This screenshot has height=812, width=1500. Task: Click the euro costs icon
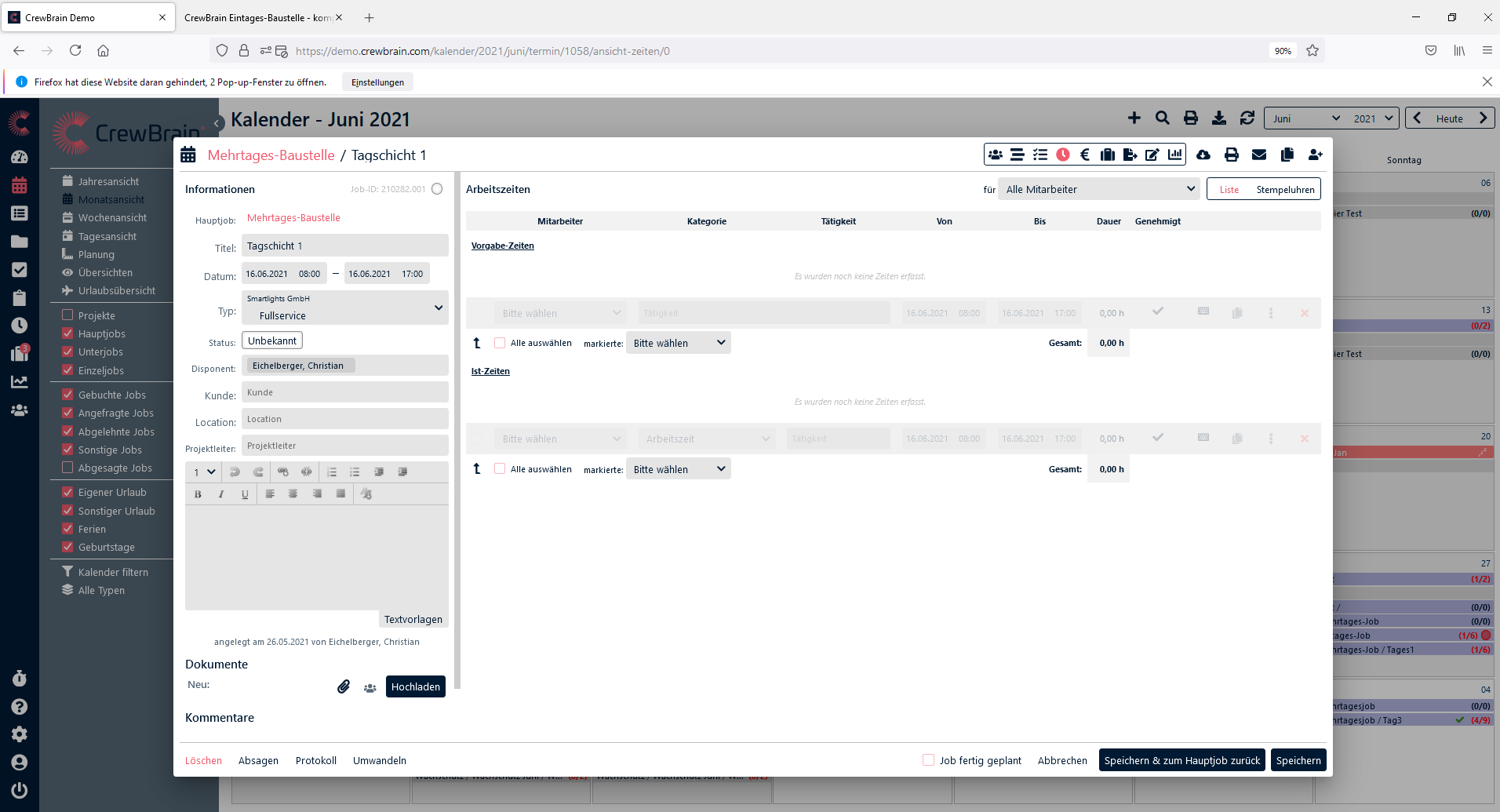(1085, 155)
